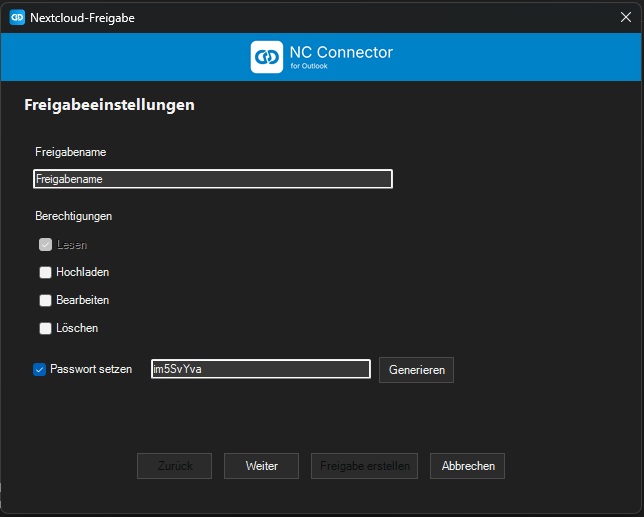This screenshot has width=644, height=517.
Task: Proceed with the Weiter button
Action: pos(261,466)
